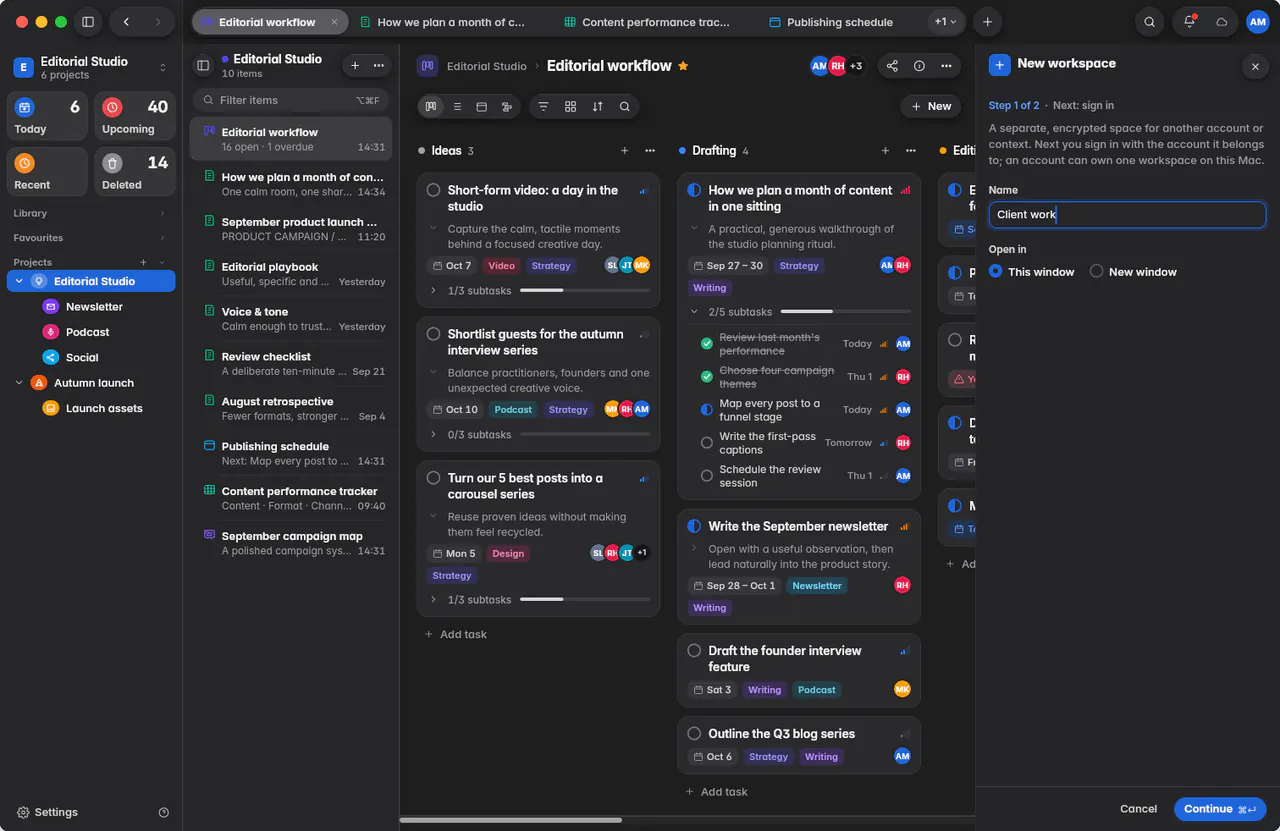Check off 'Write the first-pass captions' subtask
This screenshot has width=1280, height=831.
coord(707,442)
